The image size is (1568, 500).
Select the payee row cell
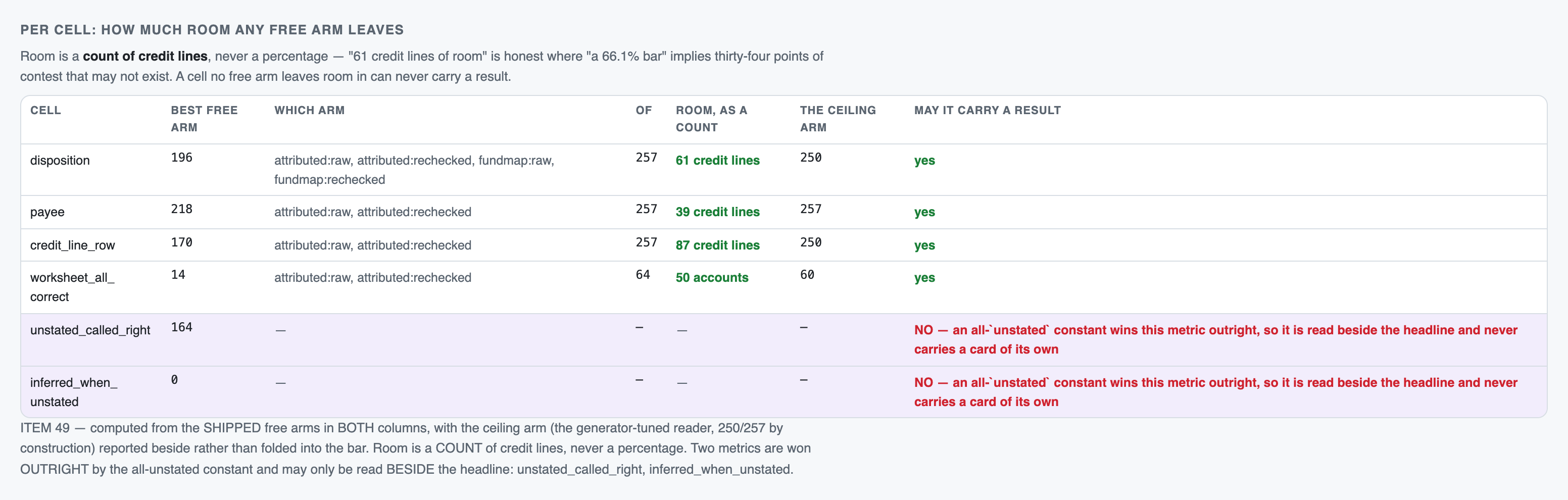[47, 212]
